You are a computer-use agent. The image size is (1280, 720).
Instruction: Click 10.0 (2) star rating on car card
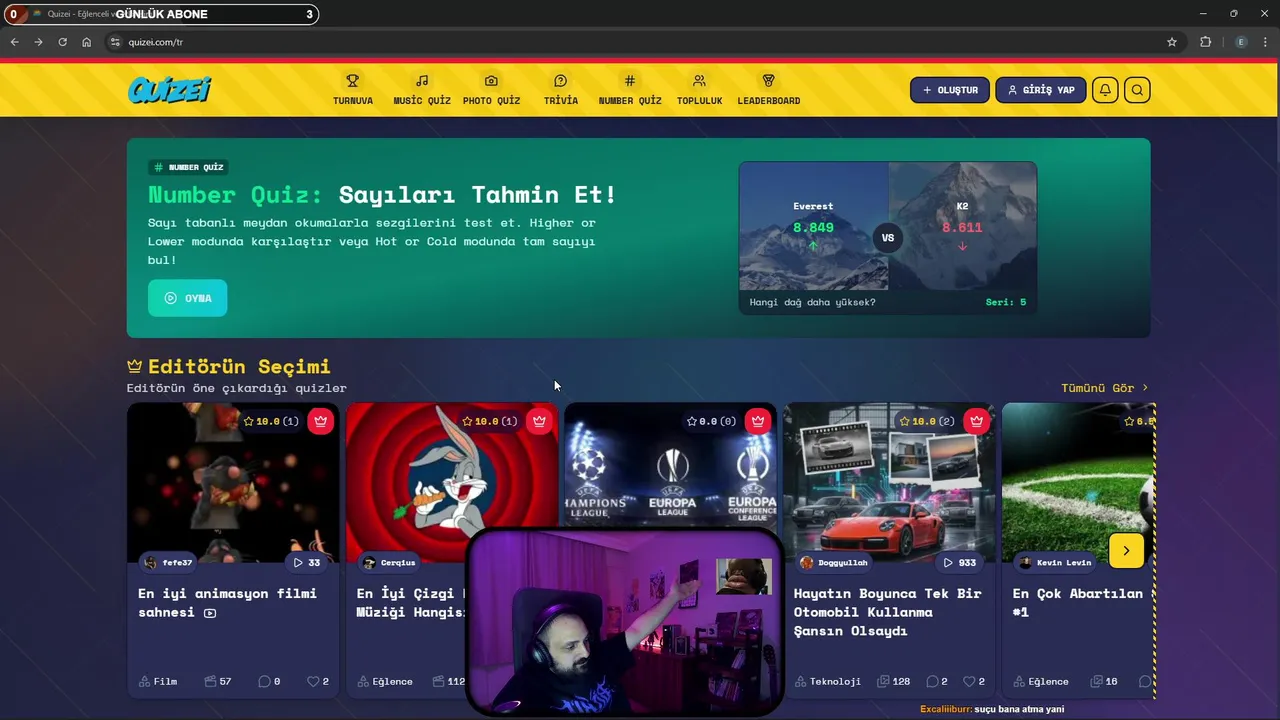tap(927, 421)
